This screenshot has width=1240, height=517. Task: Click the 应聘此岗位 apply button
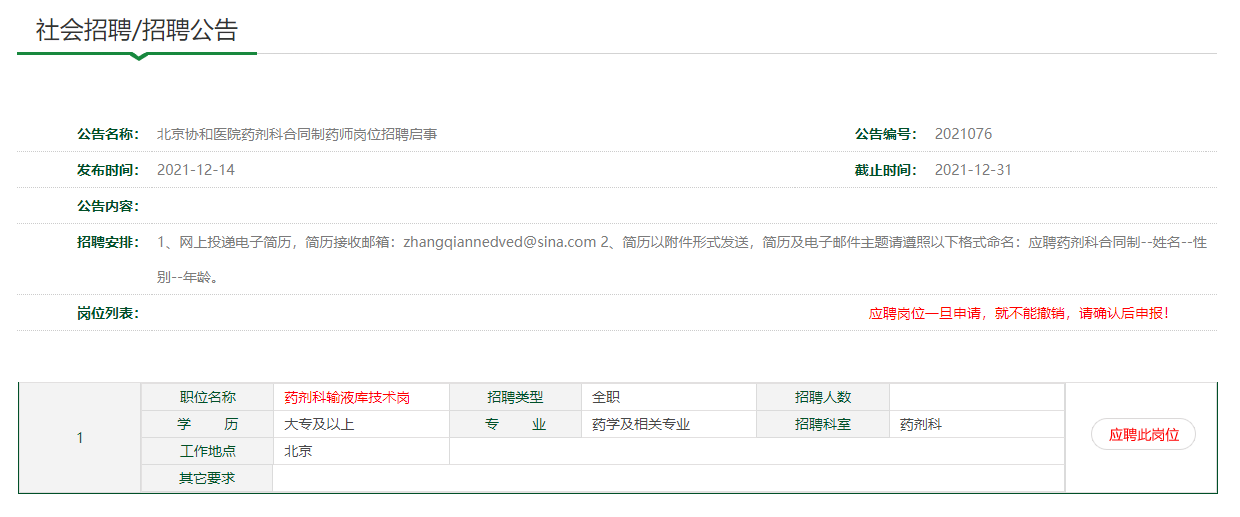[1143, 434]
